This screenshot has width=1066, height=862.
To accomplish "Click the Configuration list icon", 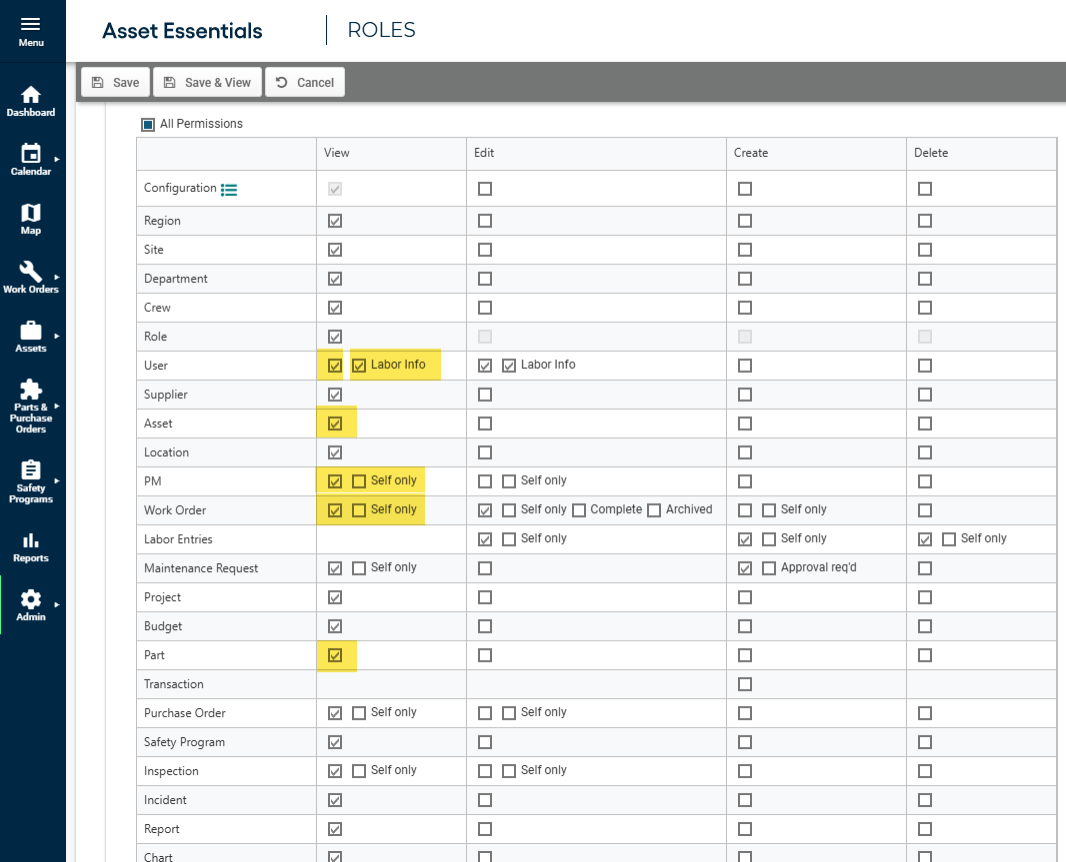I will coord(229,190).
